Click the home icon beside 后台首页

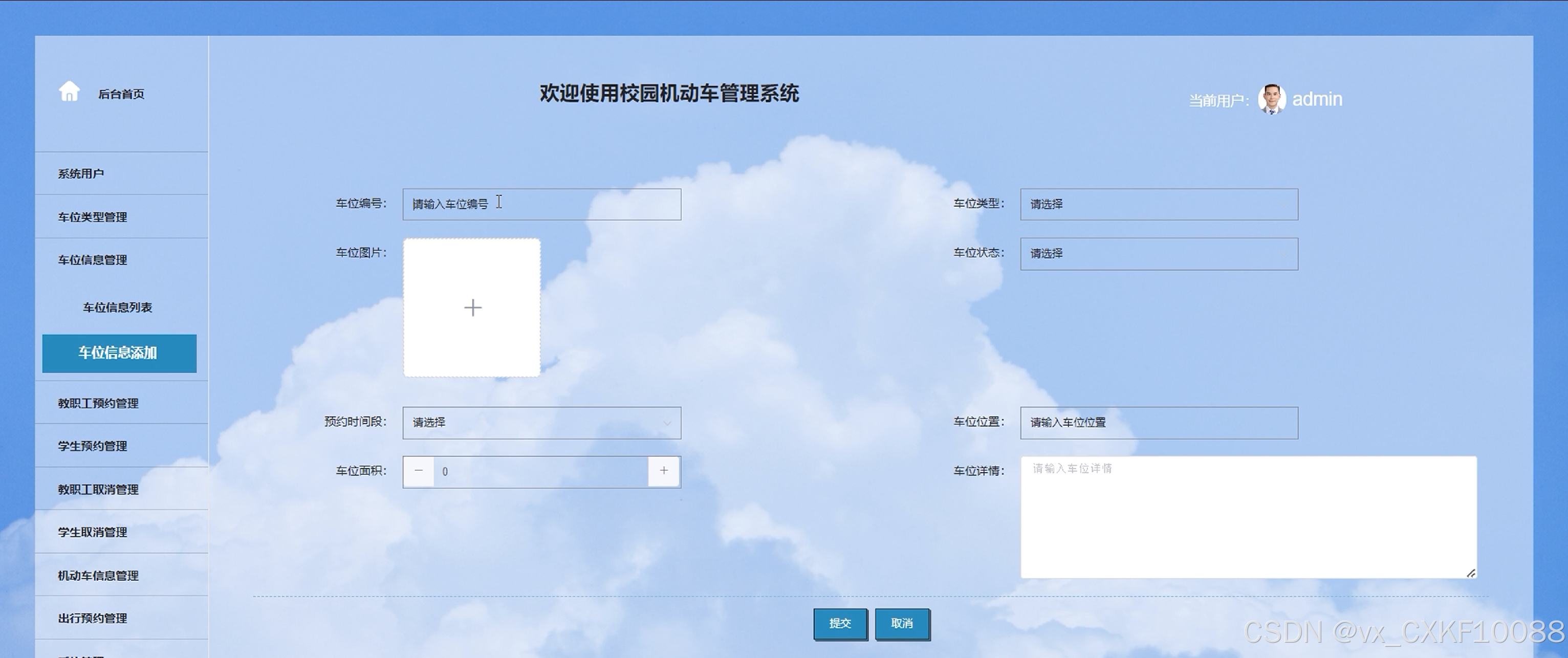pos(69,92)
